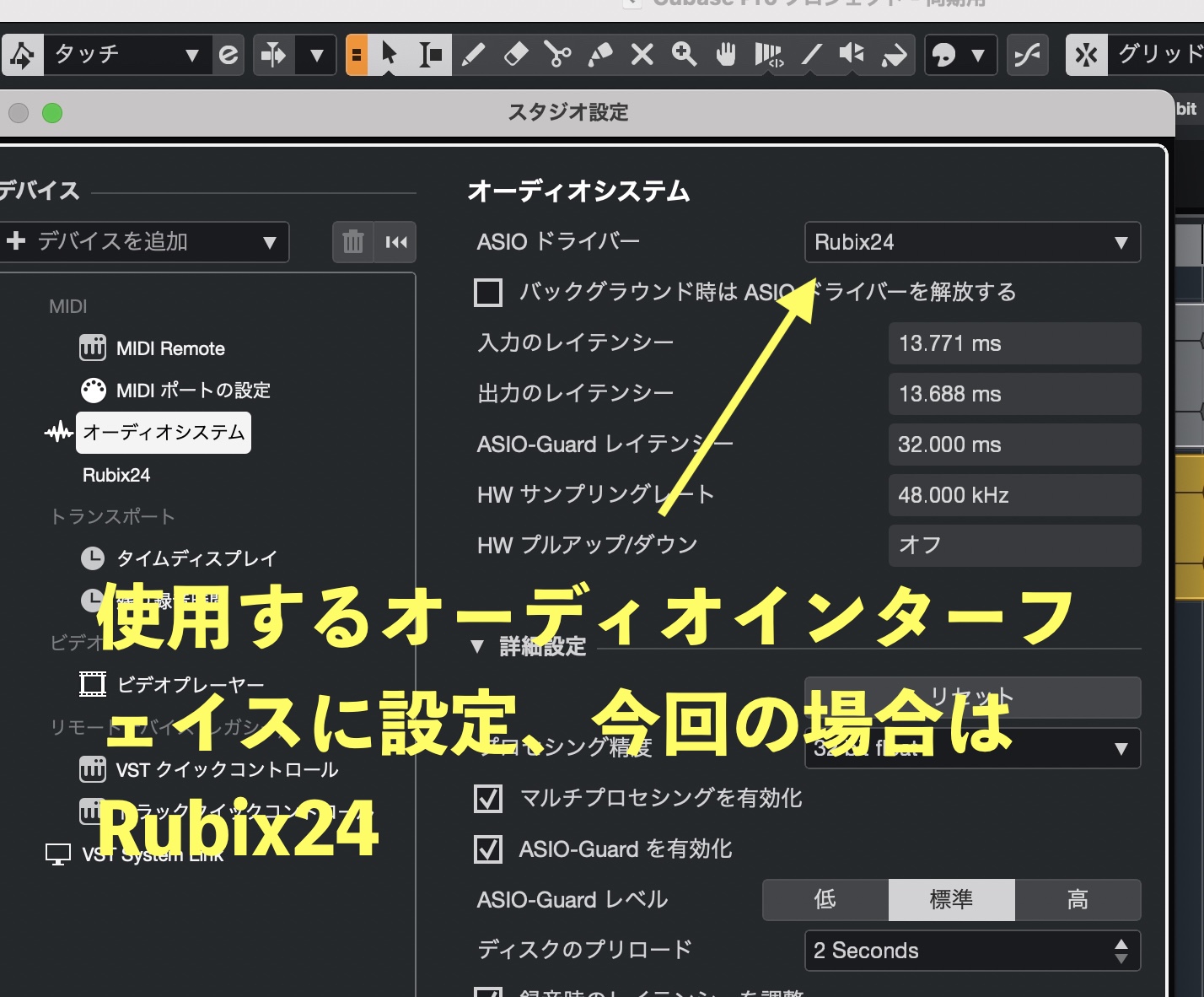This screenshot has height=997, width=1204.
Task: Click the VST System Link monitor icon
Action: 57,854
